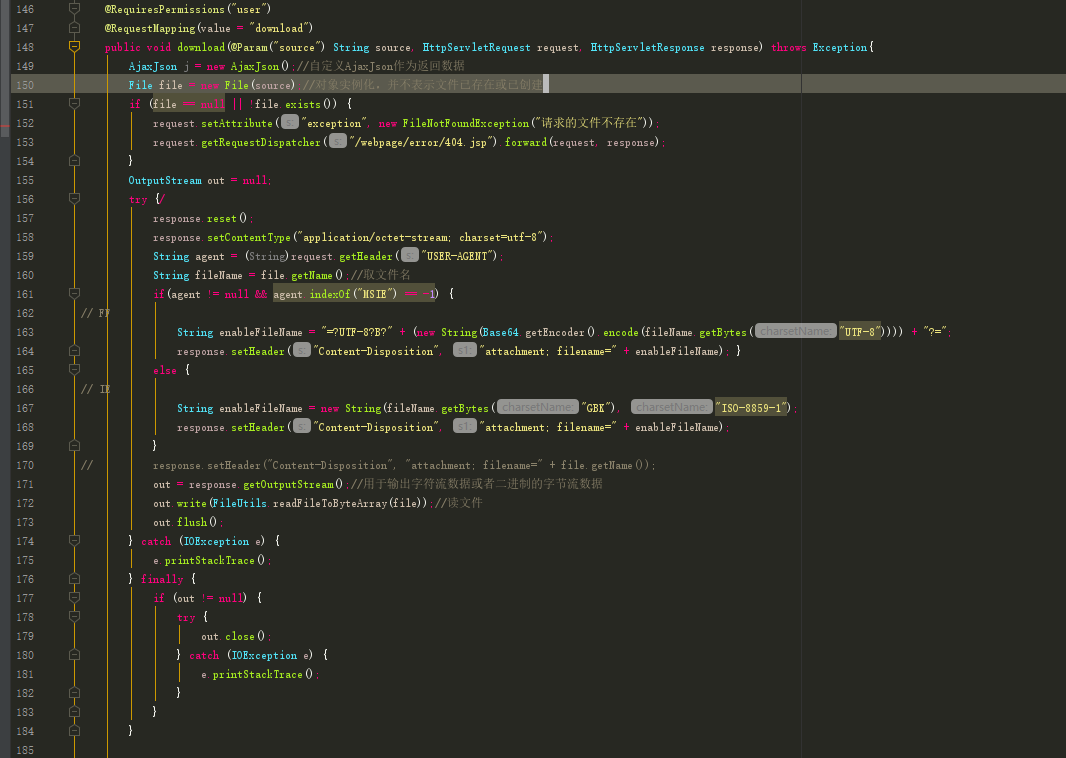
Task: Click the @RequestMapping annotation text
Action: point(150,29)
